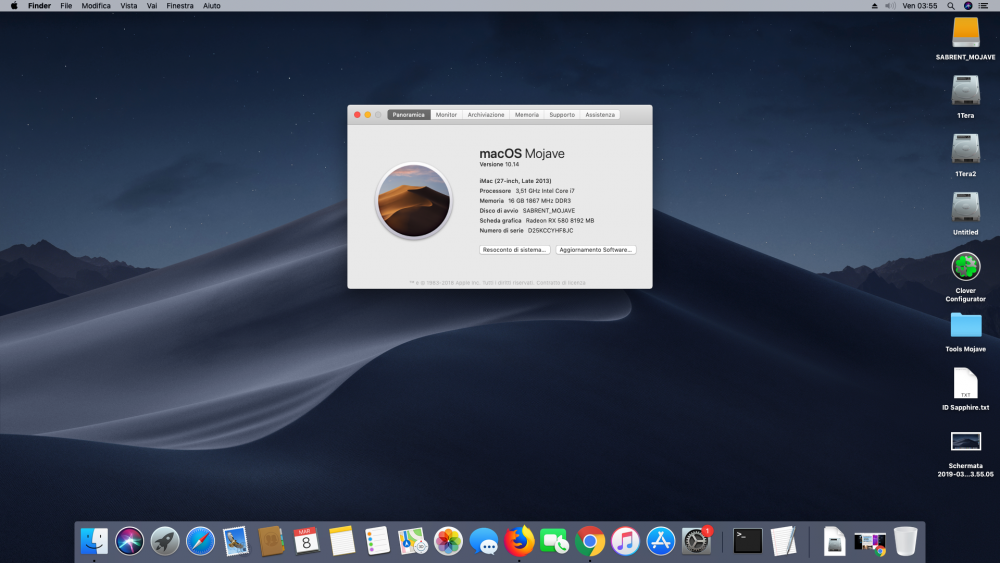Open the Vista menu
This screenshot has height=563, width=1000.
(129, 6)
